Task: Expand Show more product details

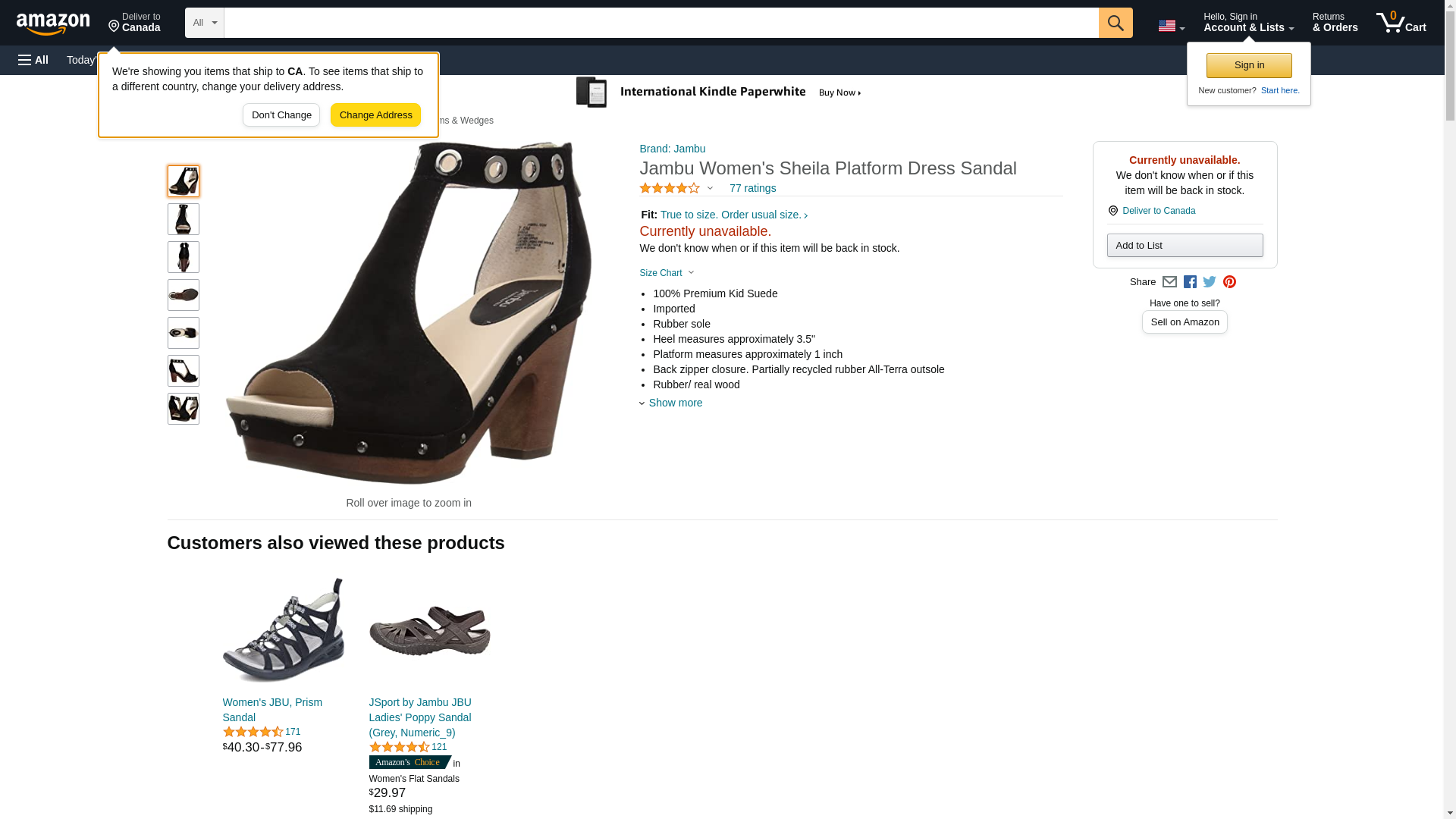Action: tap(671, 403)
